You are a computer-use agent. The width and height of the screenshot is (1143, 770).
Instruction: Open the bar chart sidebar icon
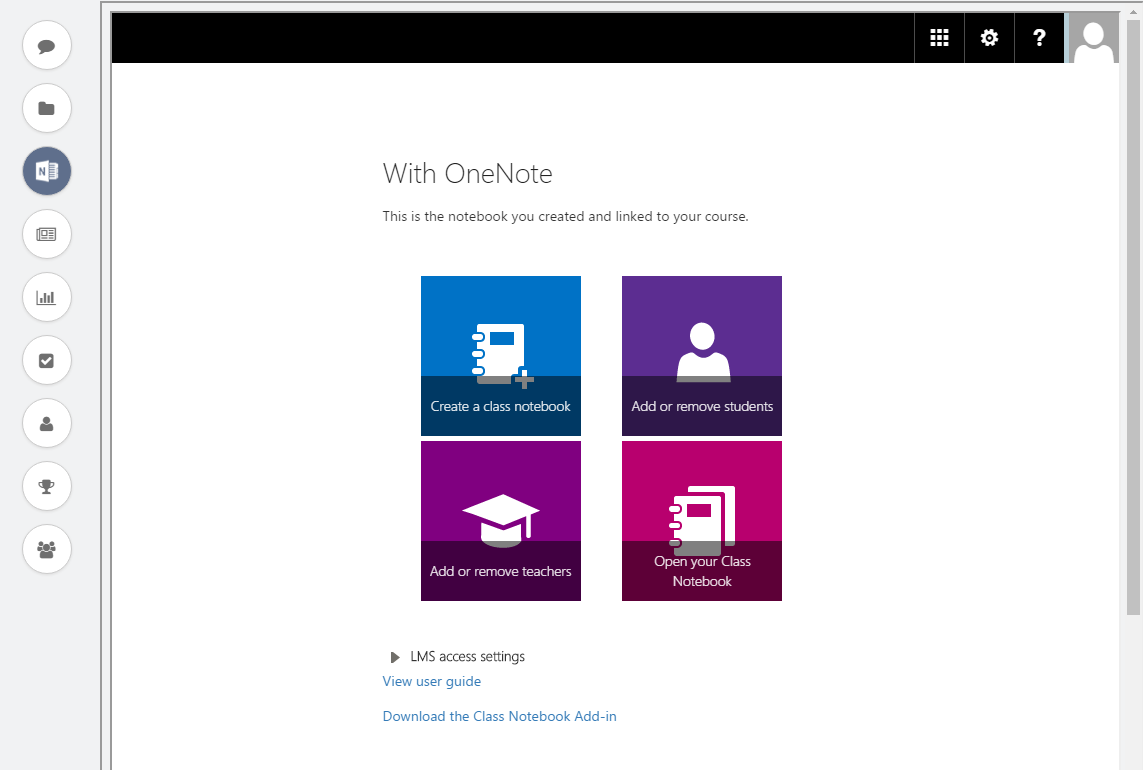click(47, 297)
